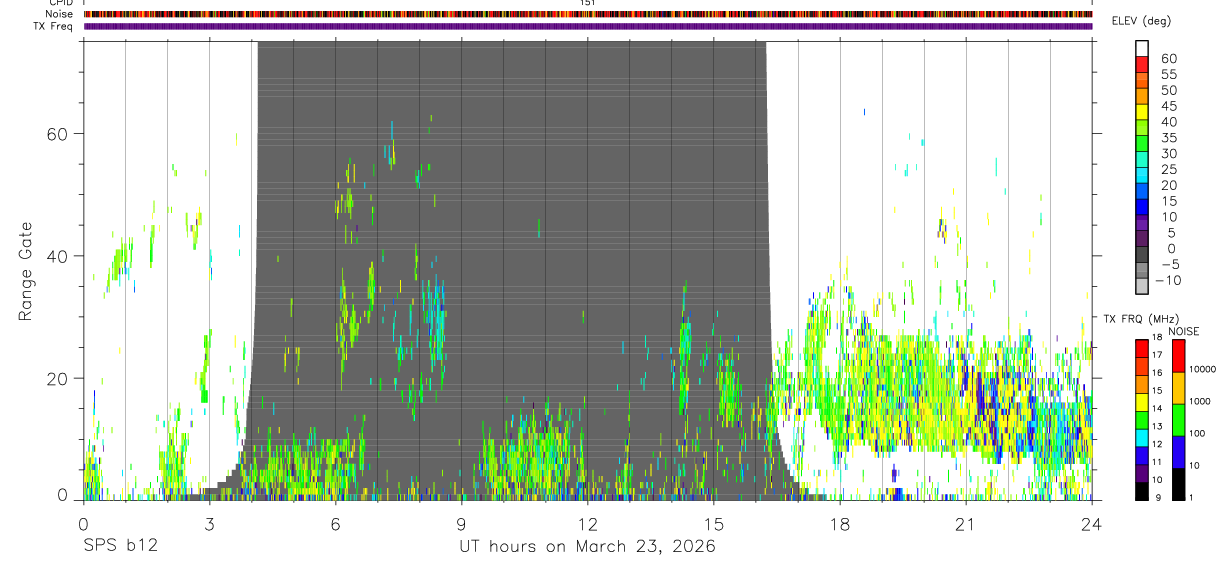Click the 1000 label in the NOISE legend
The width and height of the screenshot is (1228, 567).
(x=1202, y=401)
